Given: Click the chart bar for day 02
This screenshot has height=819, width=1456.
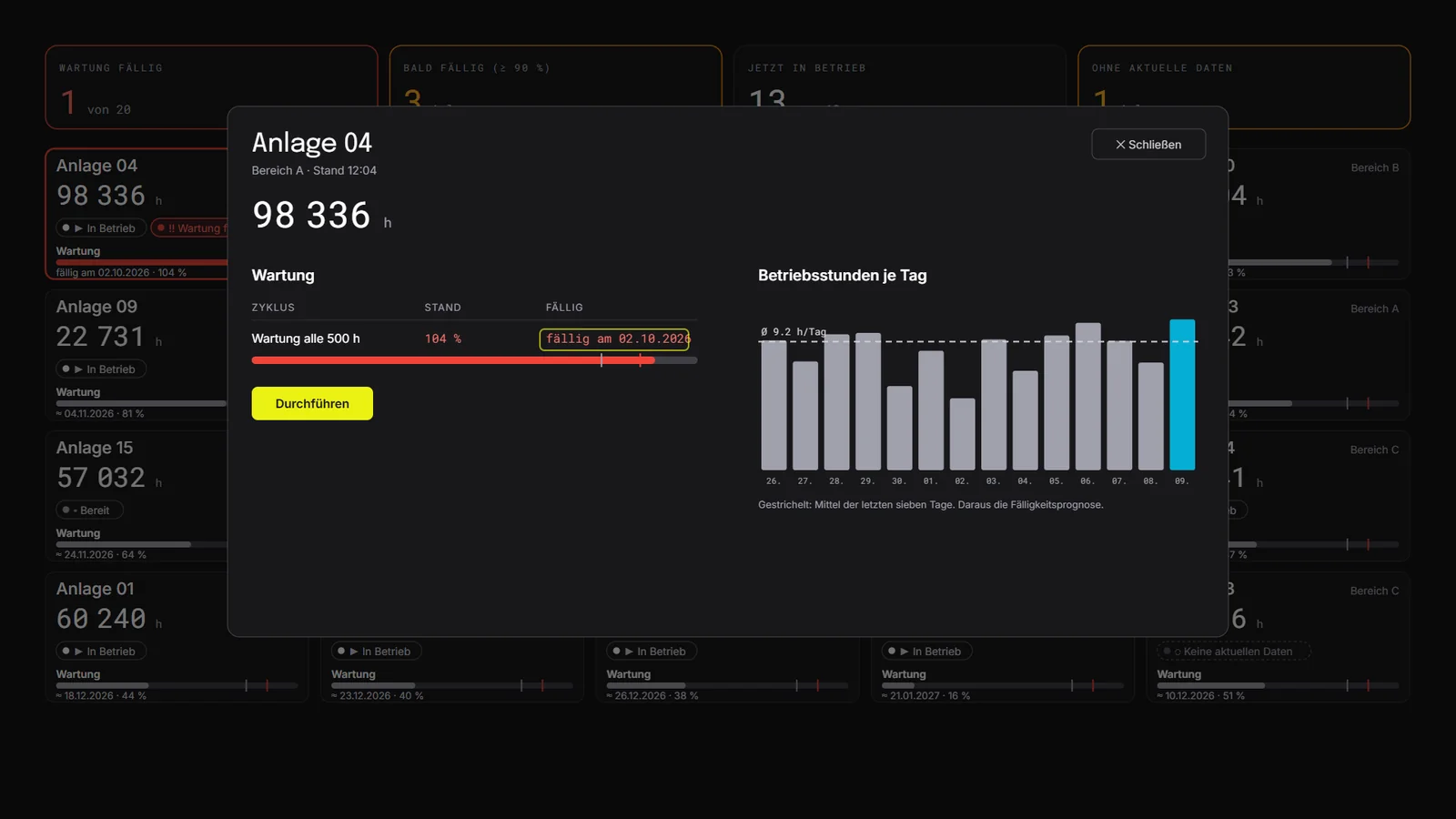Looking at the screenshot, I should pyautogui.click(x=962, y=434).
